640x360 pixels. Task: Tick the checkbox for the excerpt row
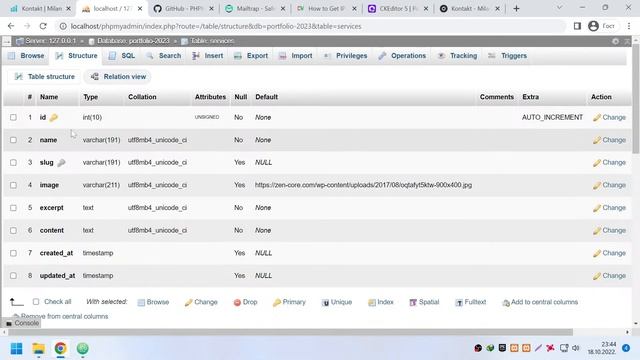click(x=13, y=208)
